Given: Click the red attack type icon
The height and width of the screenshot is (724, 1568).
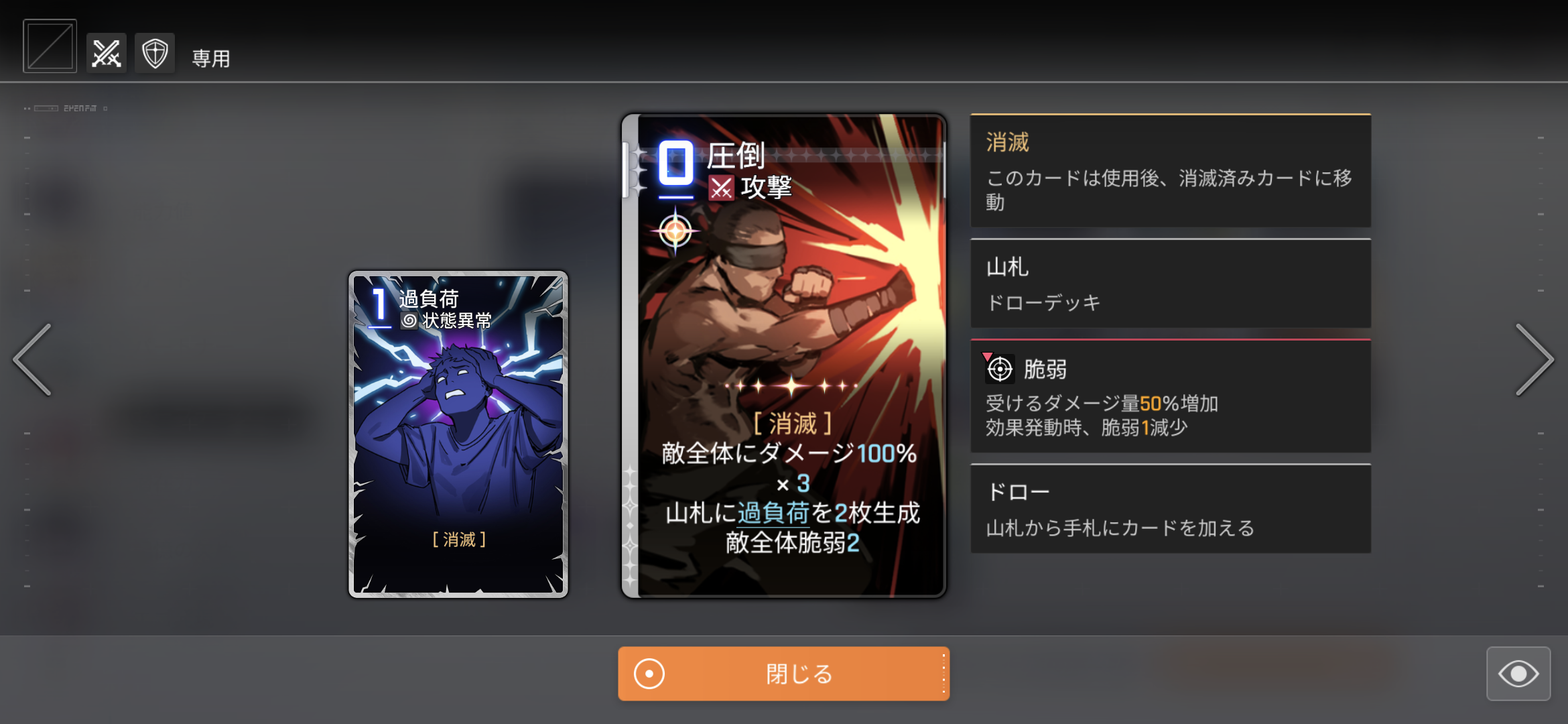Looking at the screenshot, I should click(722, 188).
